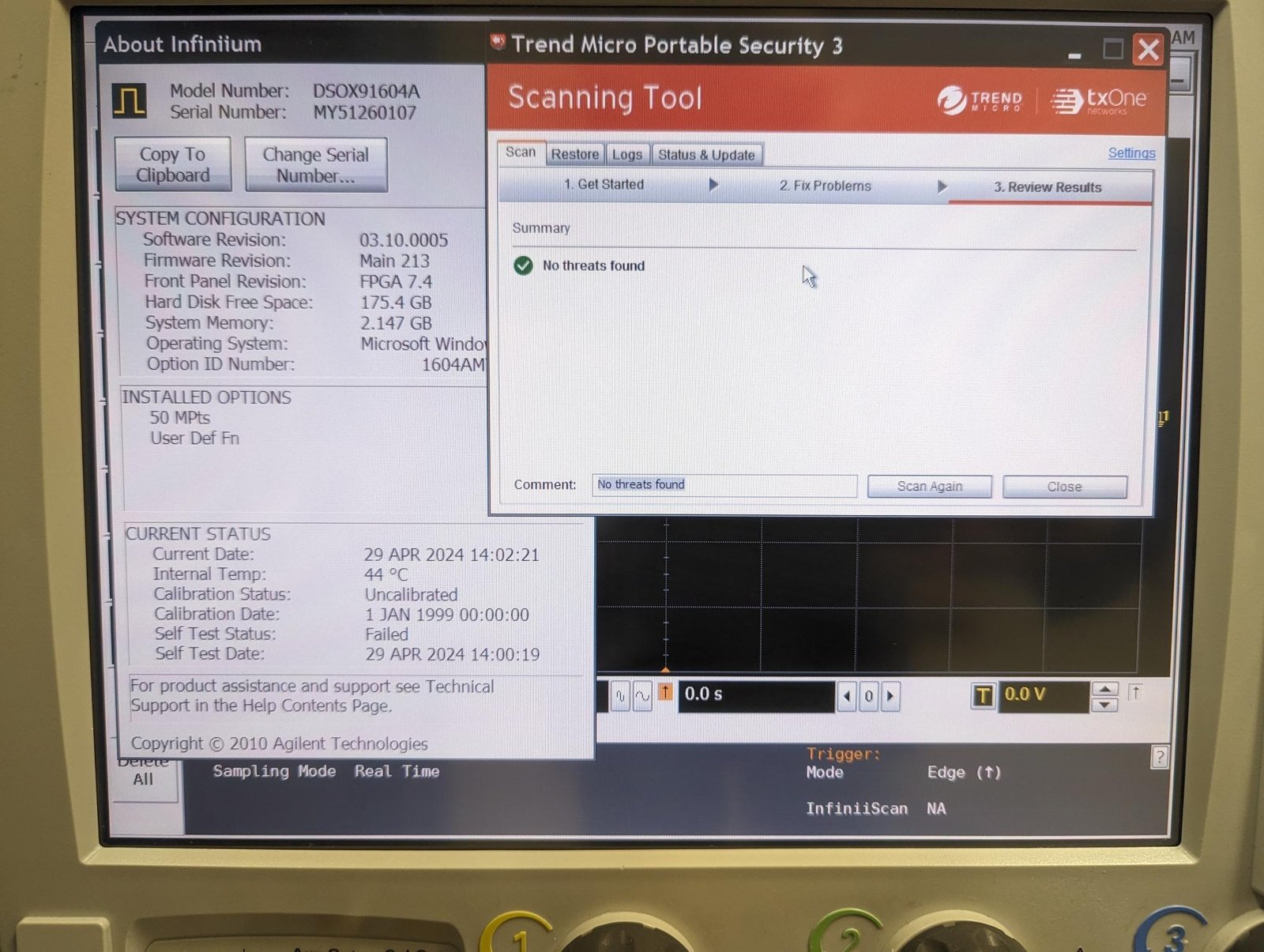The image size is (1264, 952).
Task: Click the Option ID Number 1604AM value
Action: click(453, 365)
